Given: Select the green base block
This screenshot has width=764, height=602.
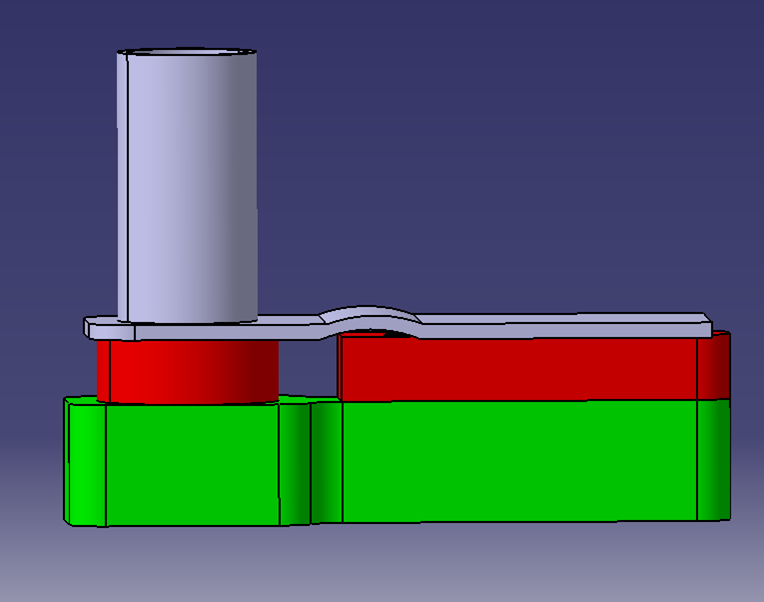Looking at the screenshot, I should [397, 461].
